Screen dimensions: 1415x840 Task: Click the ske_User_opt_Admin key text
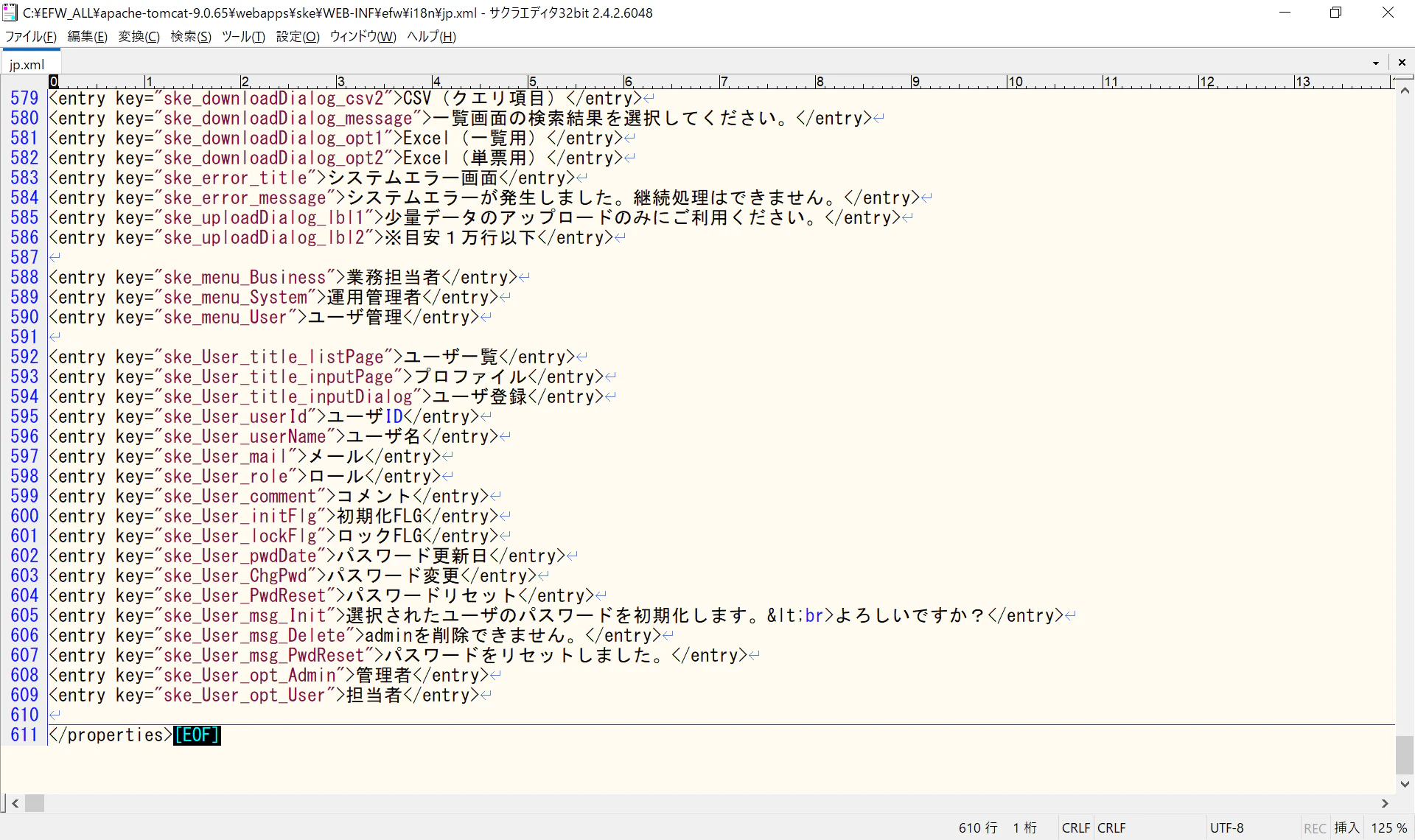pos(250,675)
